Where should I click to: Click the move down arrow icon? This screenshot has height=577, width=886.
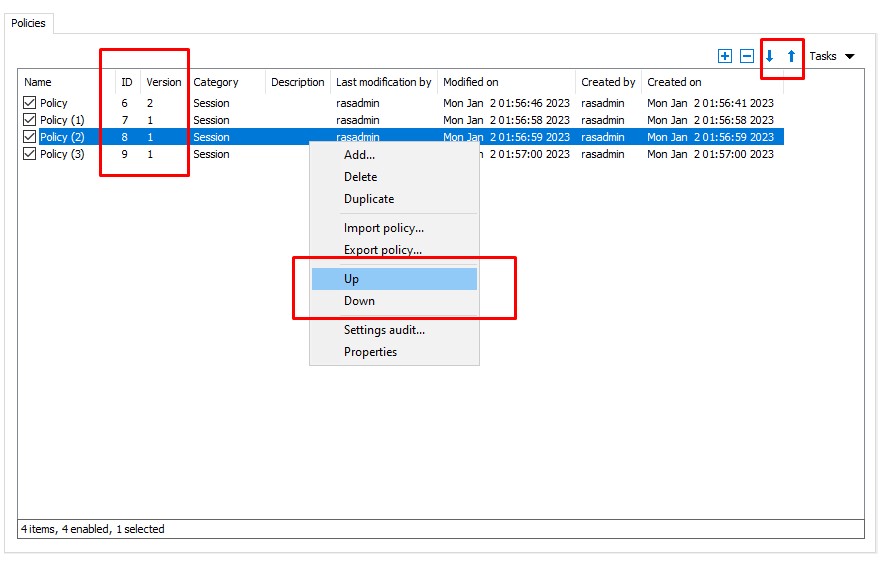(x=769, y=57)
